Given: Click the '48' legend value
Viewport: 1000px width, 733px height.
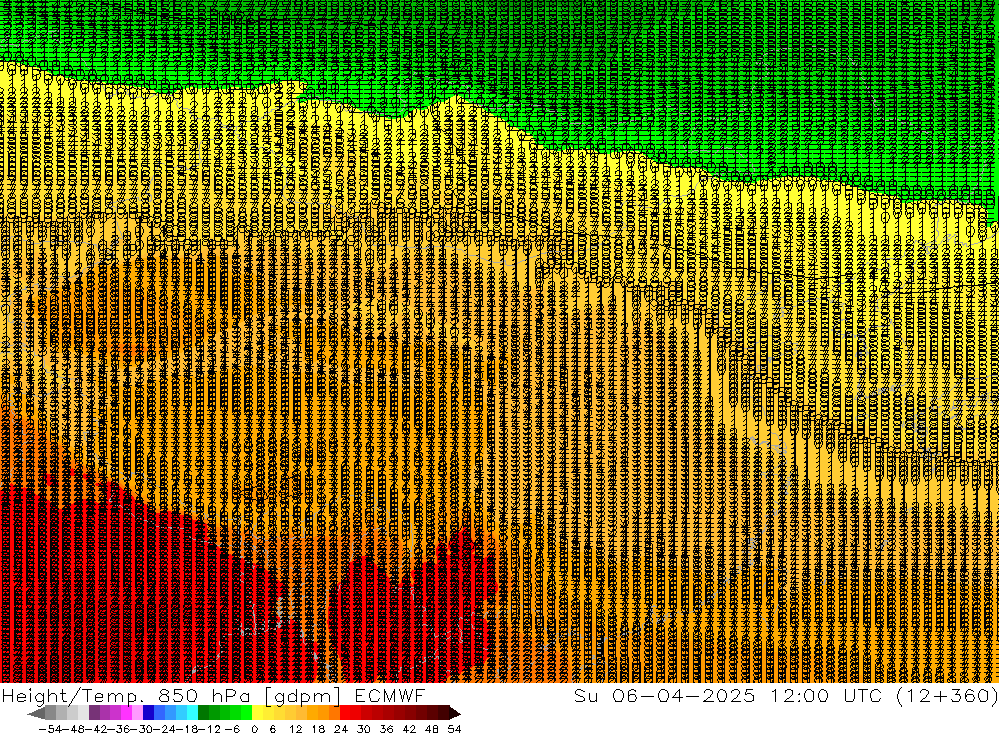Looking at the screenshot, I should click(x=432, y=729).
